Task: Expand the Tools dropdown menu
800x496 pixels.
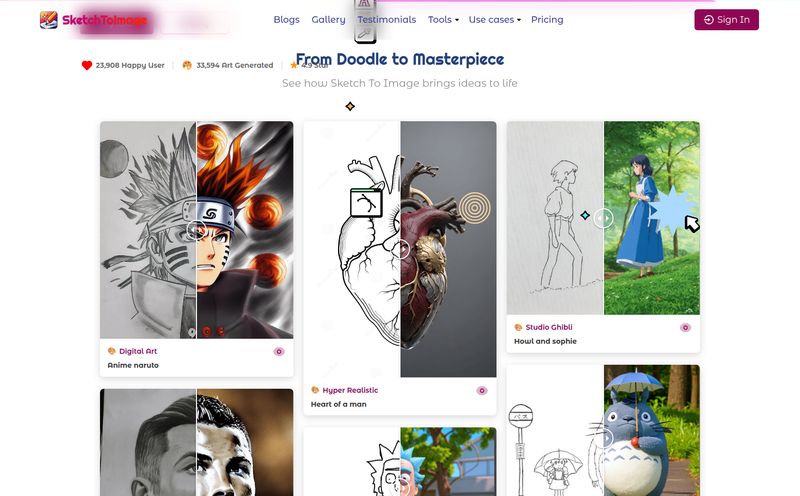Action: (443, 19)
